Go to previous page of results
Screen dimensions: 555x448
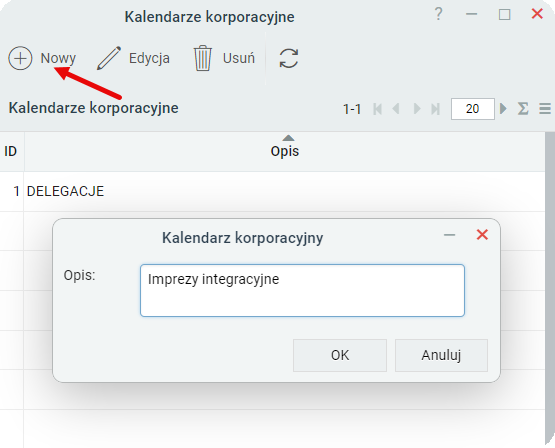coord(396,109)
